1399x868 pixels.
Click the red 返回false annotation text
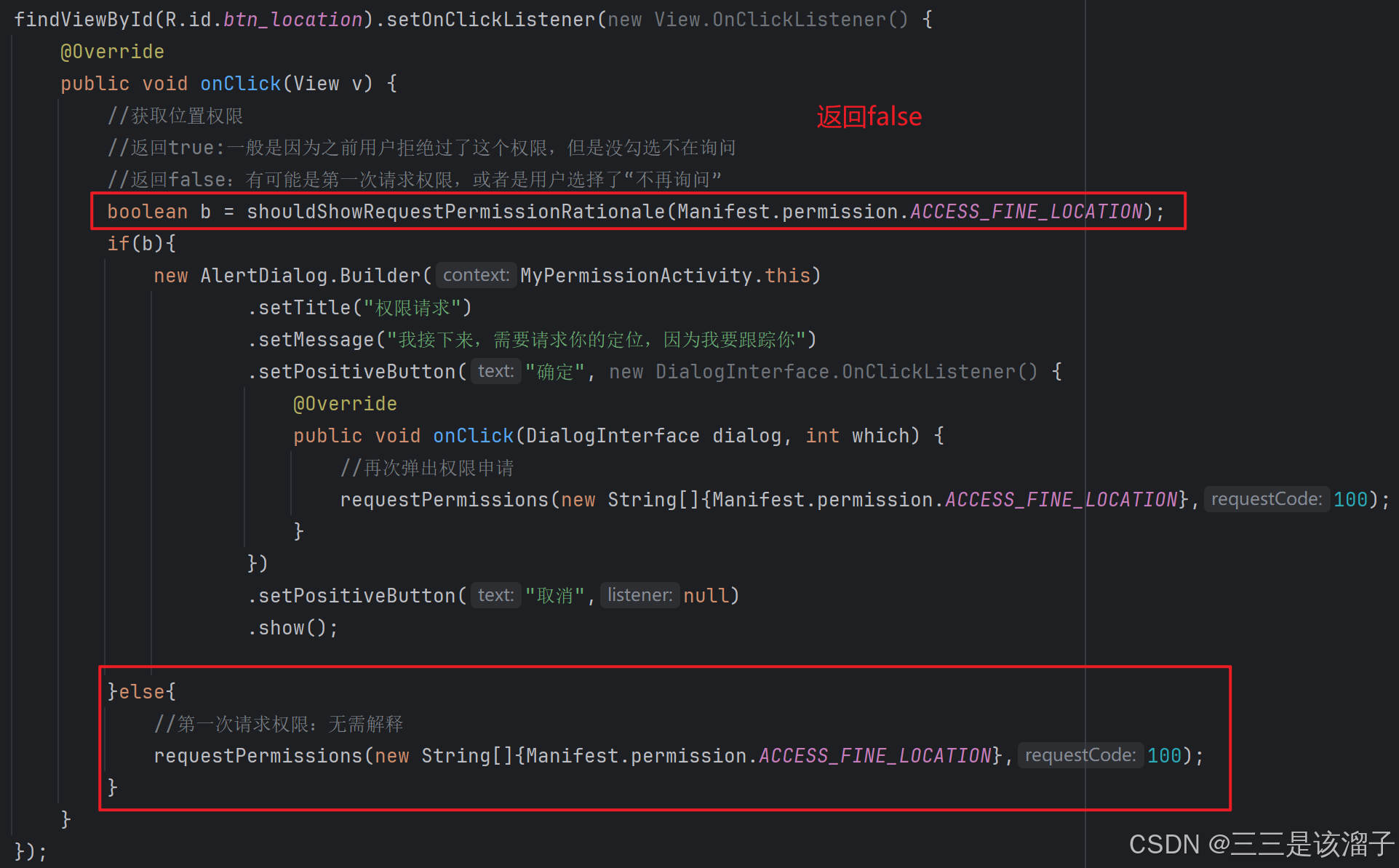[x=869, y=116]
